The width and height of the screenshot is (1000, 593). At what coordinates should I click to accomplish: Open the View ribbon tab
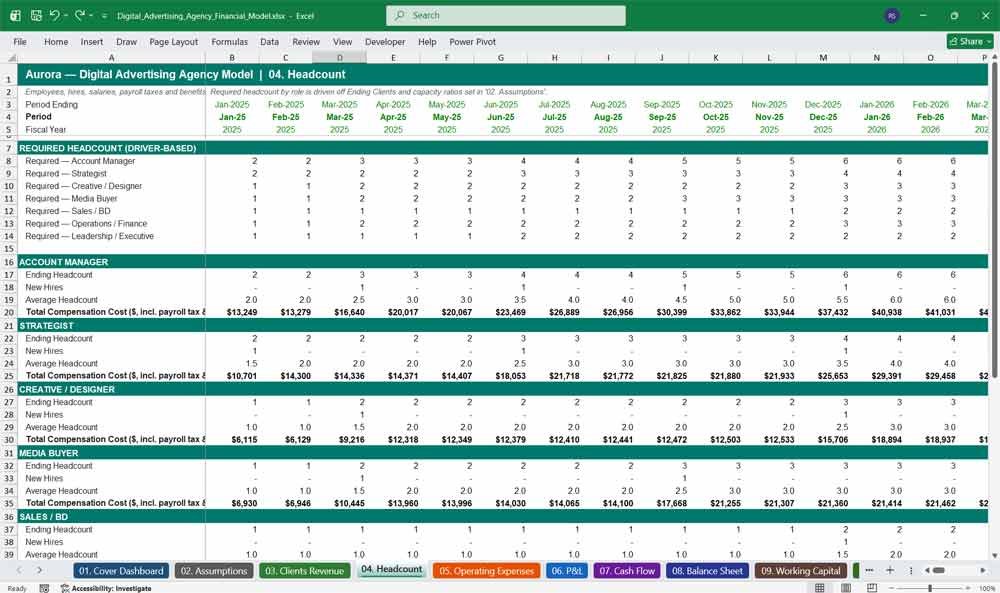point(342,41)
